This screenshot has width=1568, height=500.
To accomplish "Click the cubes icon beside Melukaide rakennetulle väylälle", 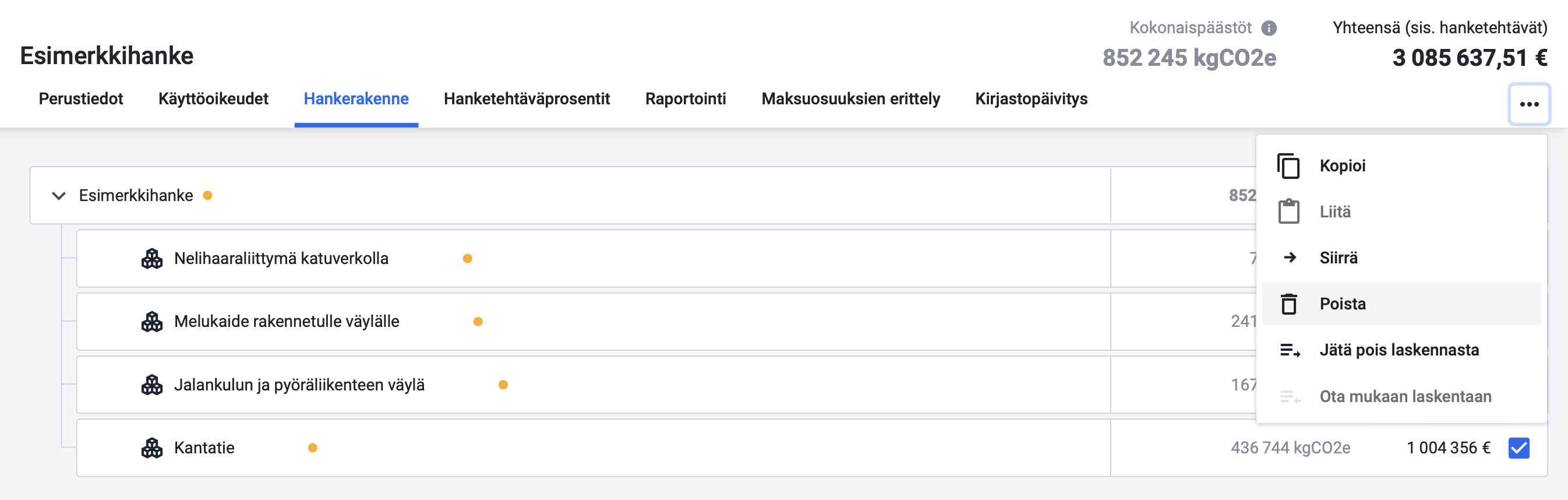I will pos(151,322).
